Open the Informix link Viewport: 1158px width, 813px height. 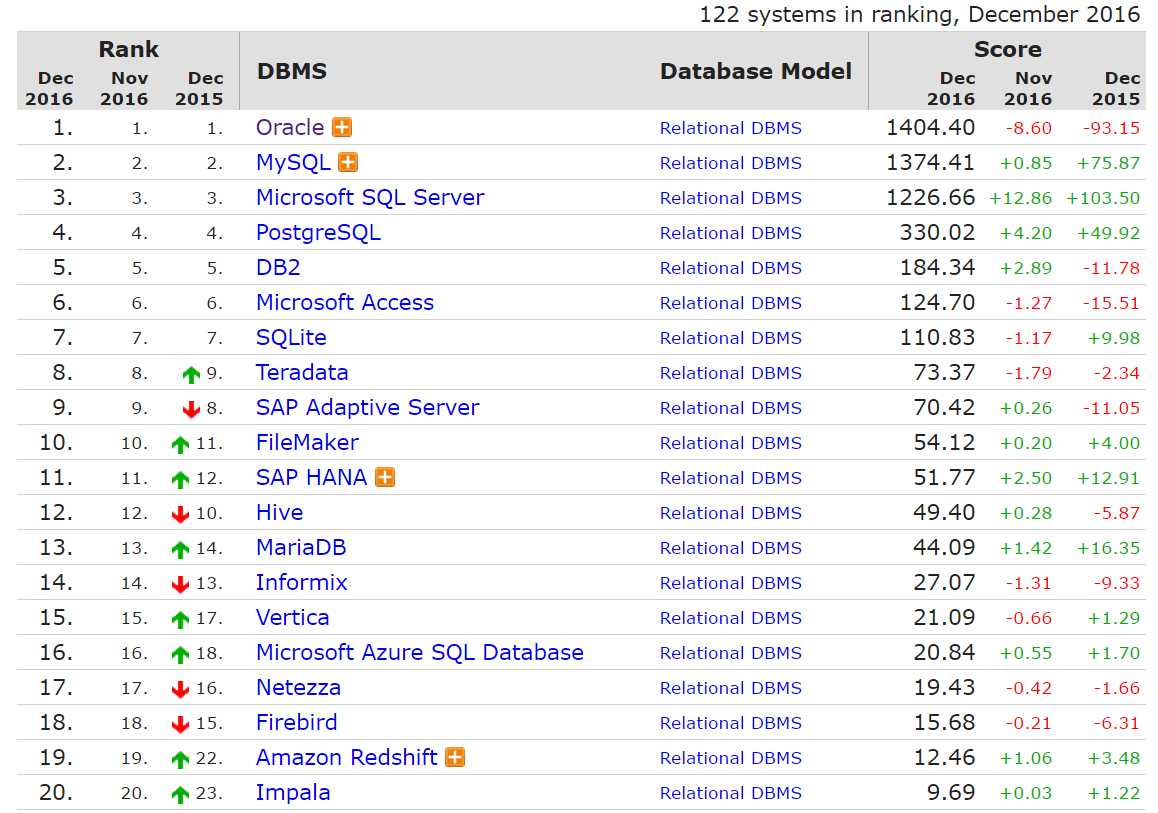301,583
